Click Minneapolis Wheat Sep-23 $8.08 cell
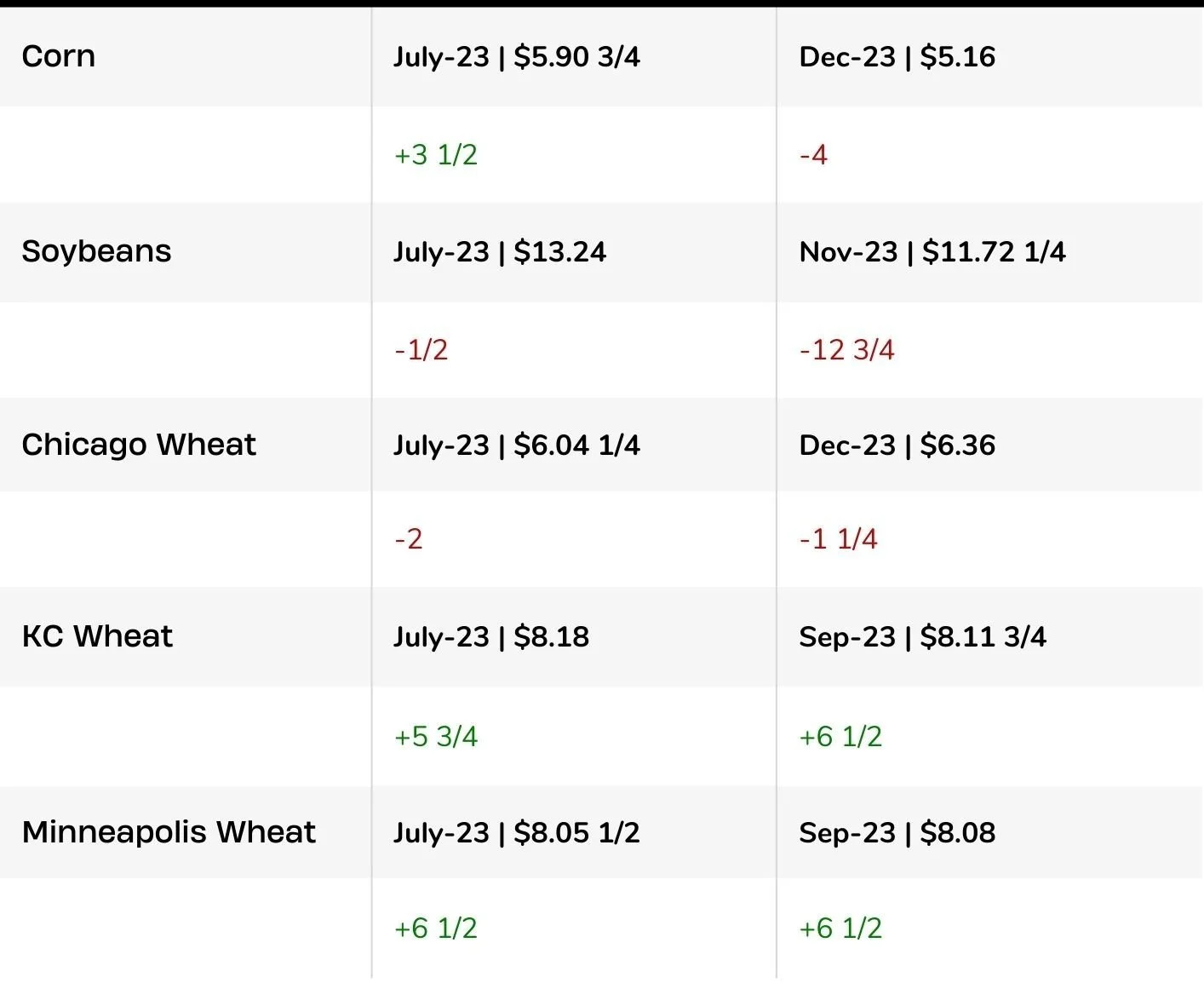The image size is (1204, 1006). (897, 833)
